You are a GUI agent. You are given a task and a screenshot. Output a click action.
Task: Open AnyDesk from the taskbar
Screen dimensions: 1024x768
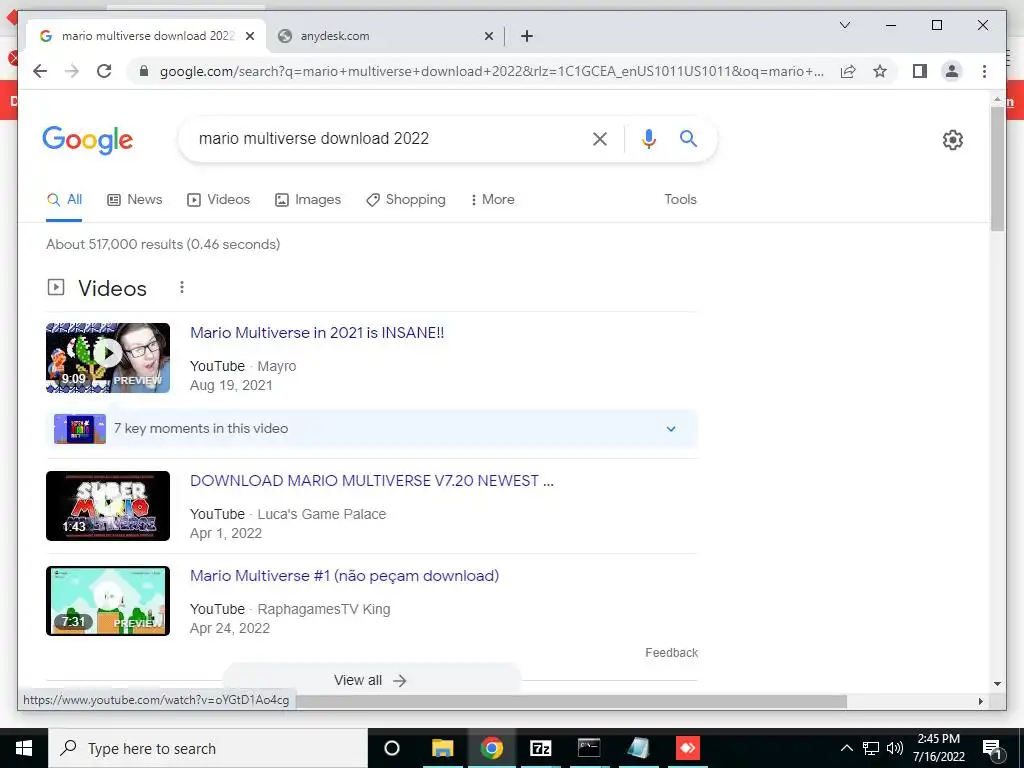coord(687,748)
